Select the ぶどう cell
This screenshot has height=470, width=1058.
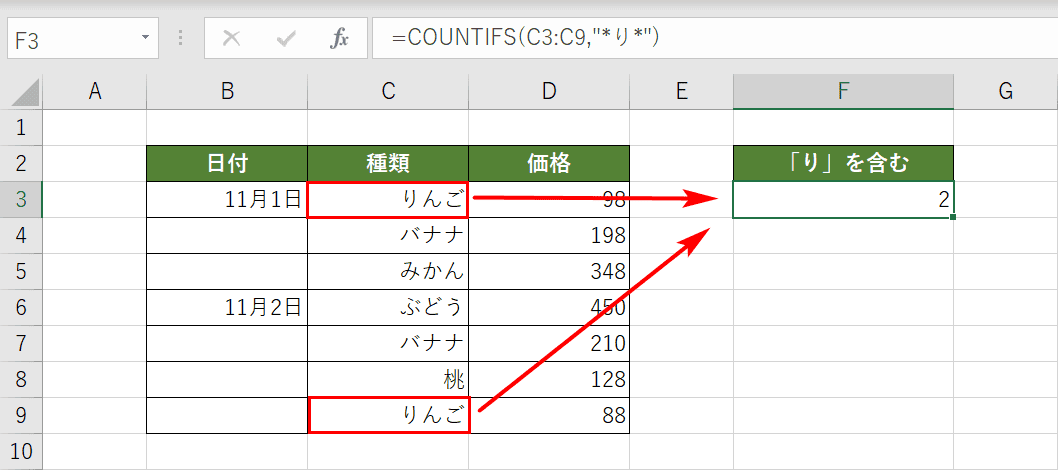click(x=388, y=307)
